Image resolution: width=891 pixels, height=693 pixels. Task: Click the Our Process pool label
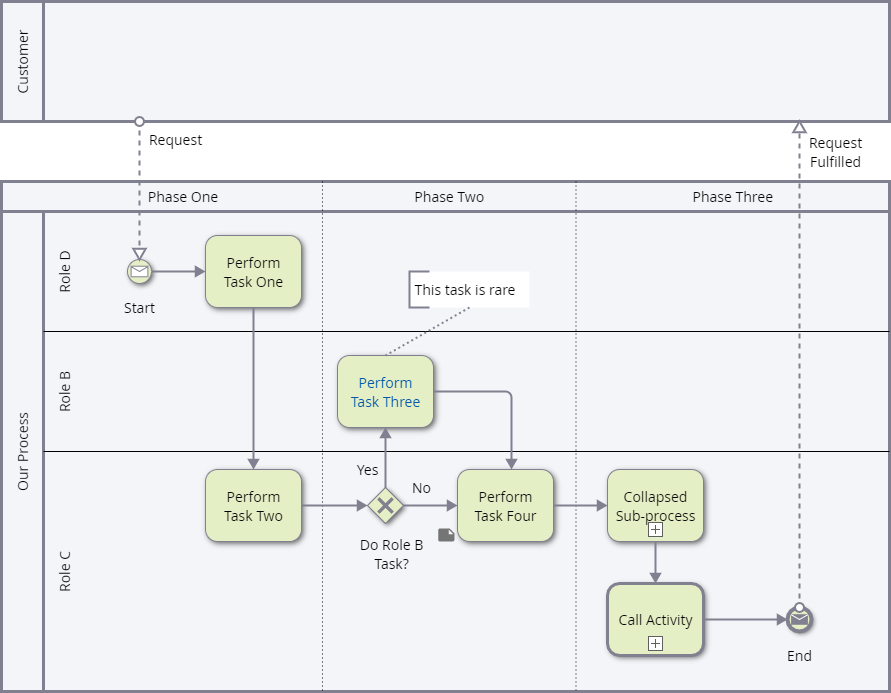pos(23,451)
